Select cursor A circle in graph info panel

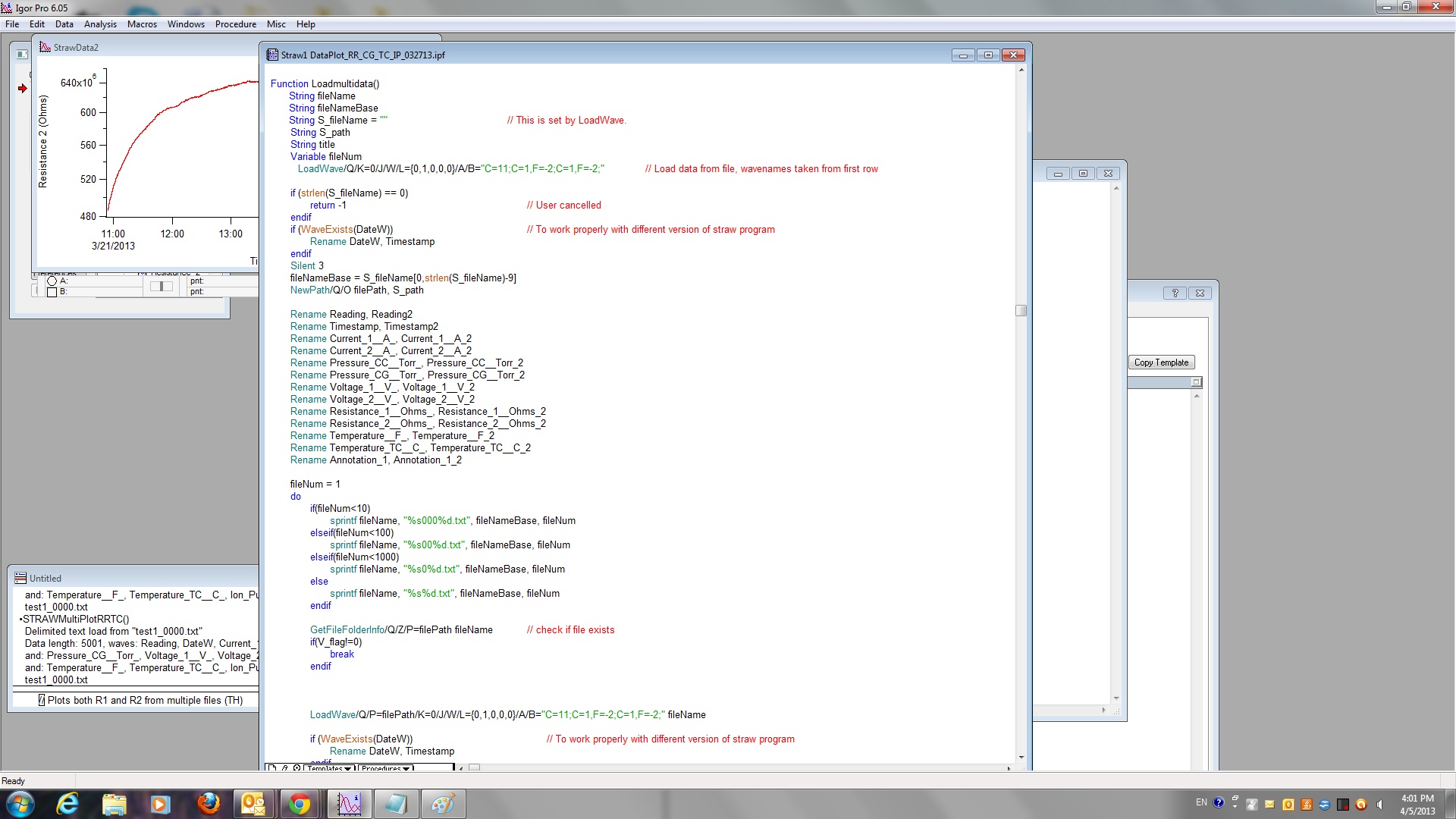coord(52,281)
